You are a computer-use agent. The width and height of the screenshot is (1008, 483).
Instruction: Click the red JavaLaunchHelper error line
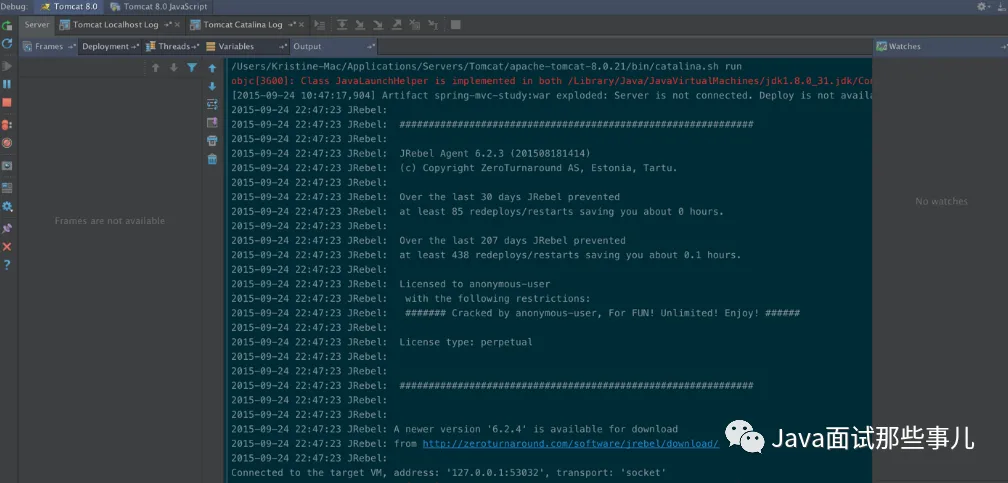click(x=551, y=81)
